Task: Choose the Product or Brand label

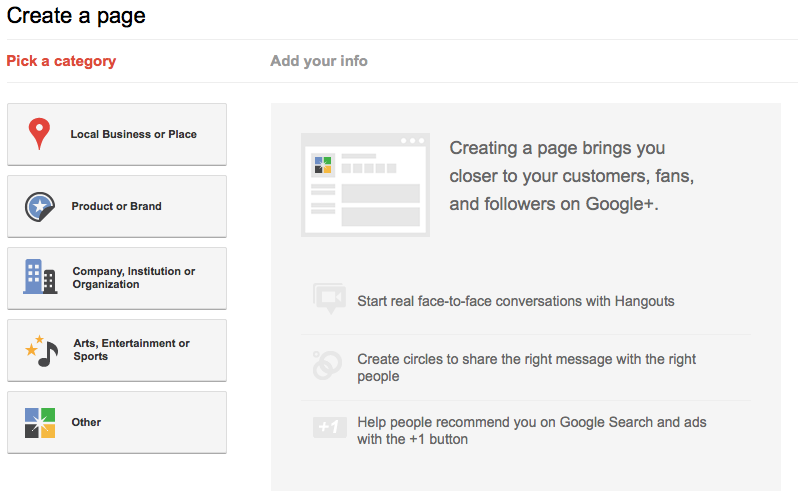Action: [116, 206]
